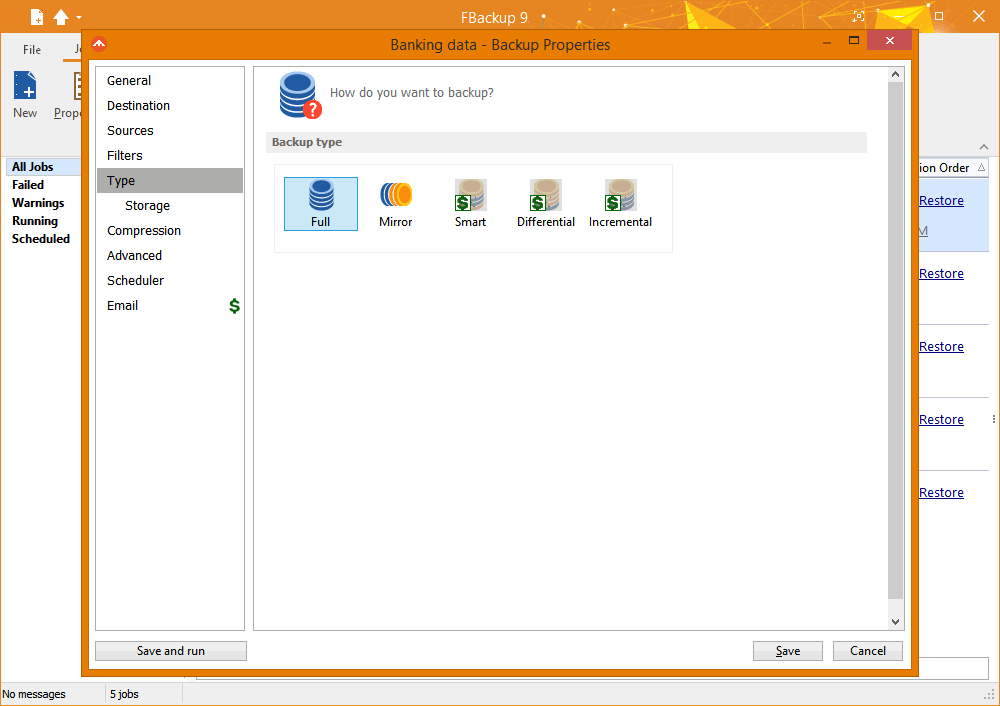Show All Jobs in the job filter list

(x=43, y=167)
